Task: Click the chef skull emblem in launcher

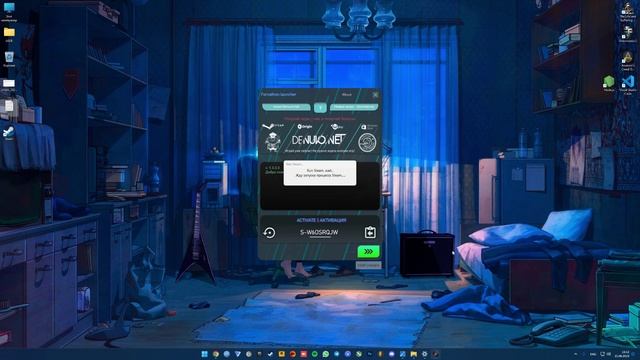Action: click(x=272, y=142)
